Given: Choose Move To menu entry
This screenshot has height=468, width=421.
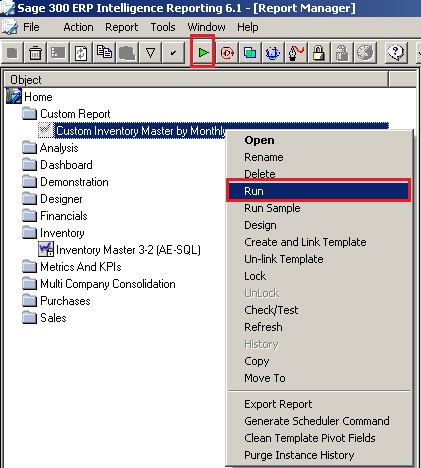Looking at the screenshot, I should [318, 378].
